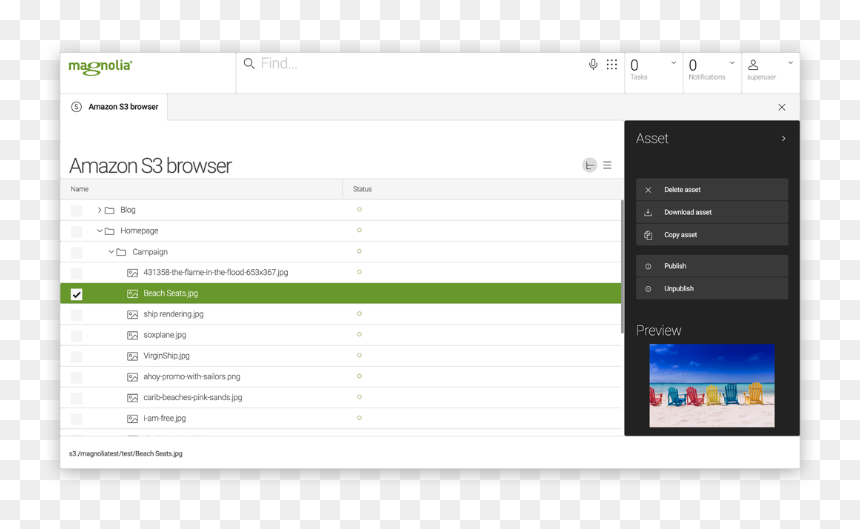Click the Copy asset icon
Viewport: 860px width, 529px height.
(648, 235)
